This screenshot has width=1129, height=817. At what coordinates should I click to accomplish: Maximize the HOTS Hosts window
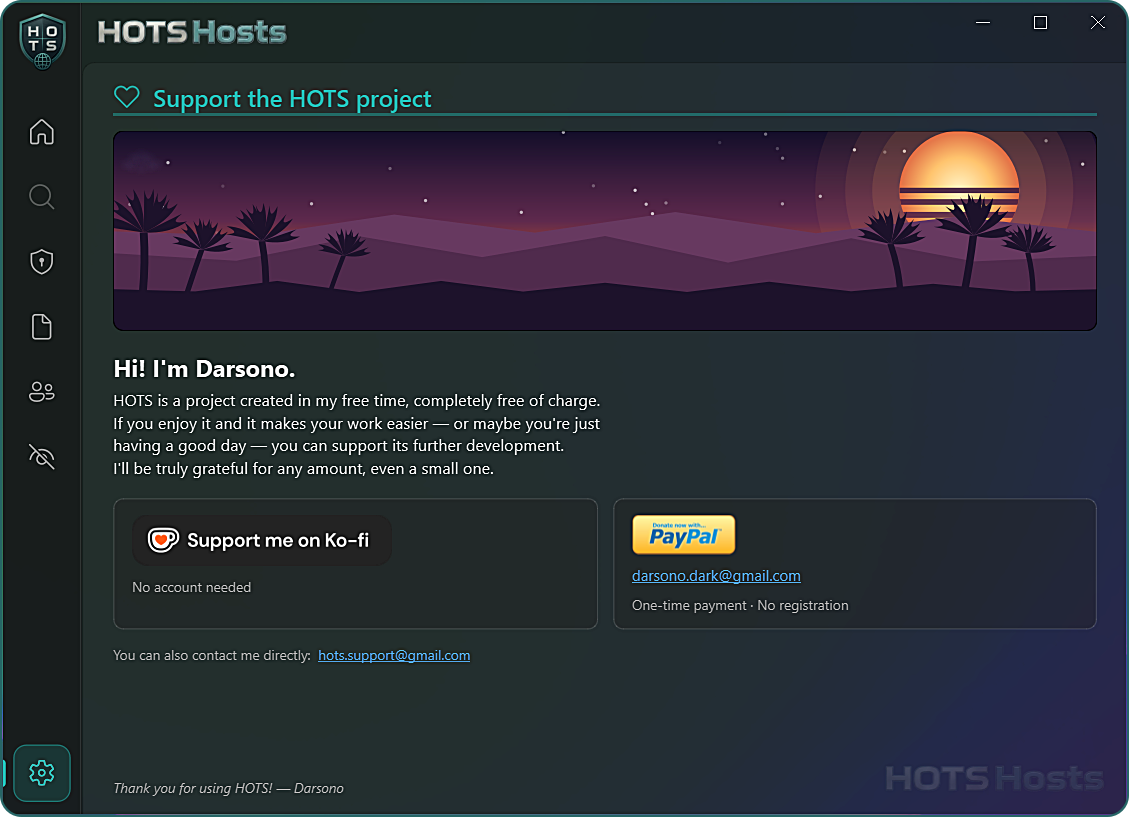point(1040,22)
